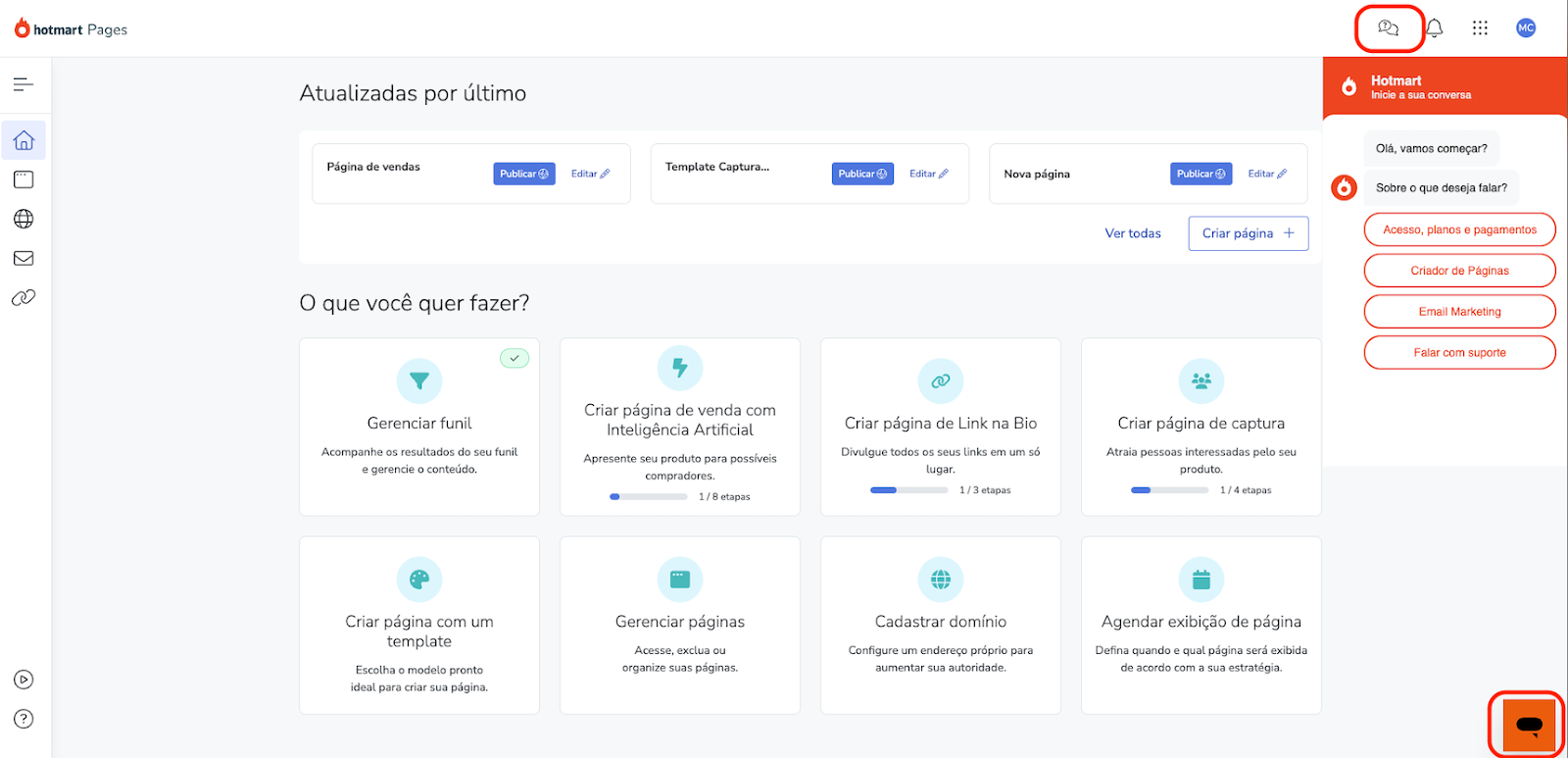This screenshot has width=1568, height=758.
Task: Open the play tutorials icon in sidebar
Action: tap(24, 680)
